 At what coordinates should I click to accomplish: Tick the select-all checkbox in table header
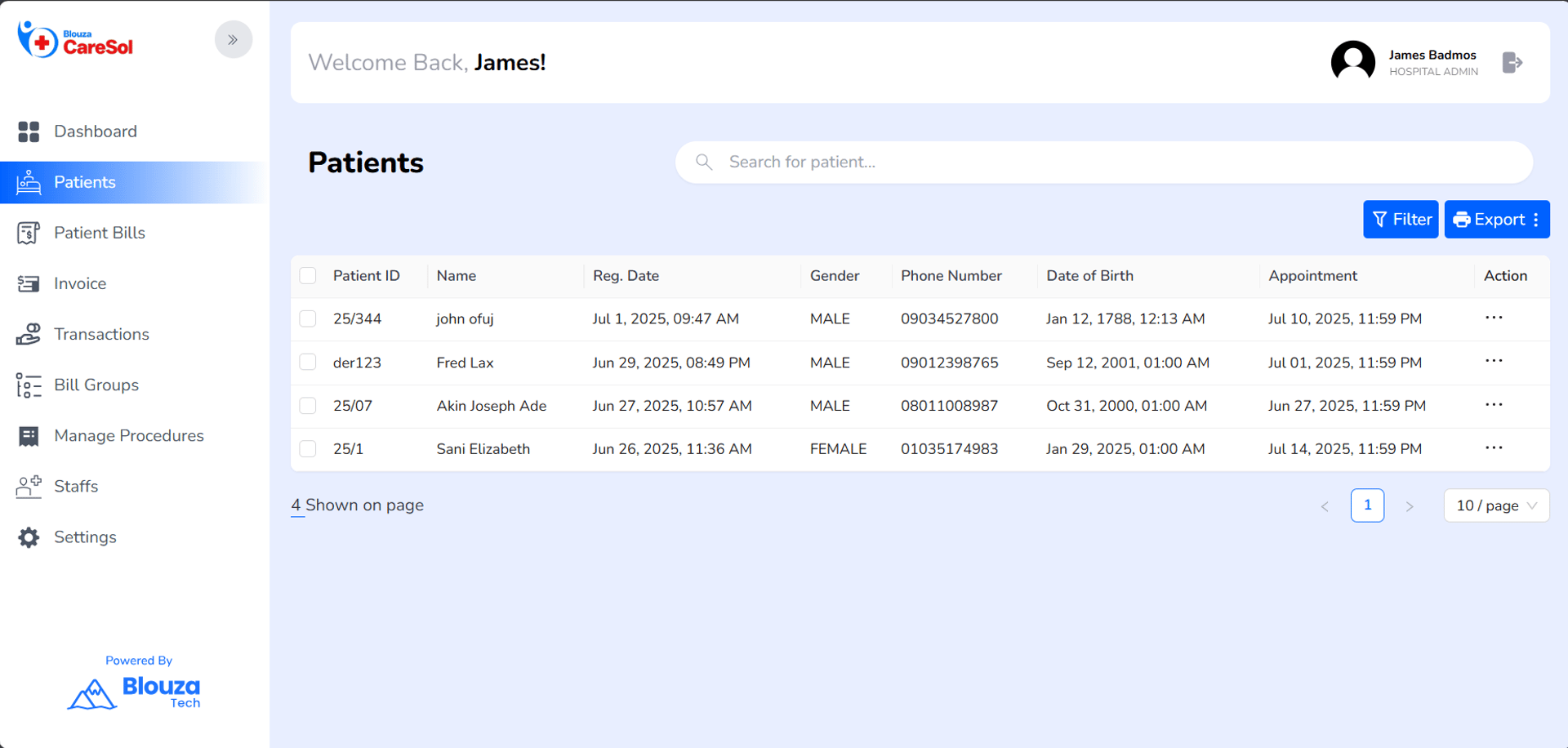(x=308, y=276)
